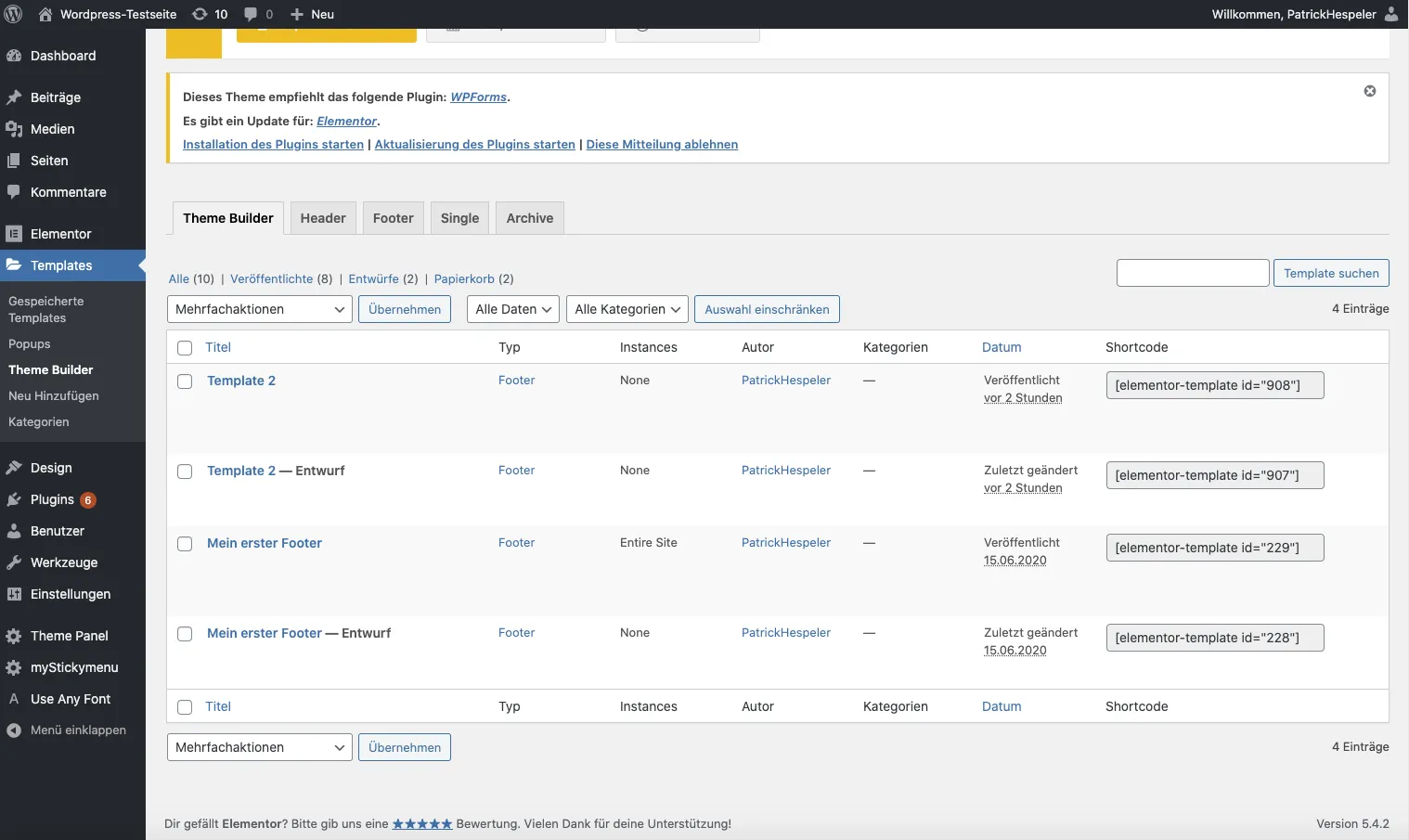This screenshot has height=840, width=1409.
Task: Click the Templates folder icon
Action: coord(14,265)
